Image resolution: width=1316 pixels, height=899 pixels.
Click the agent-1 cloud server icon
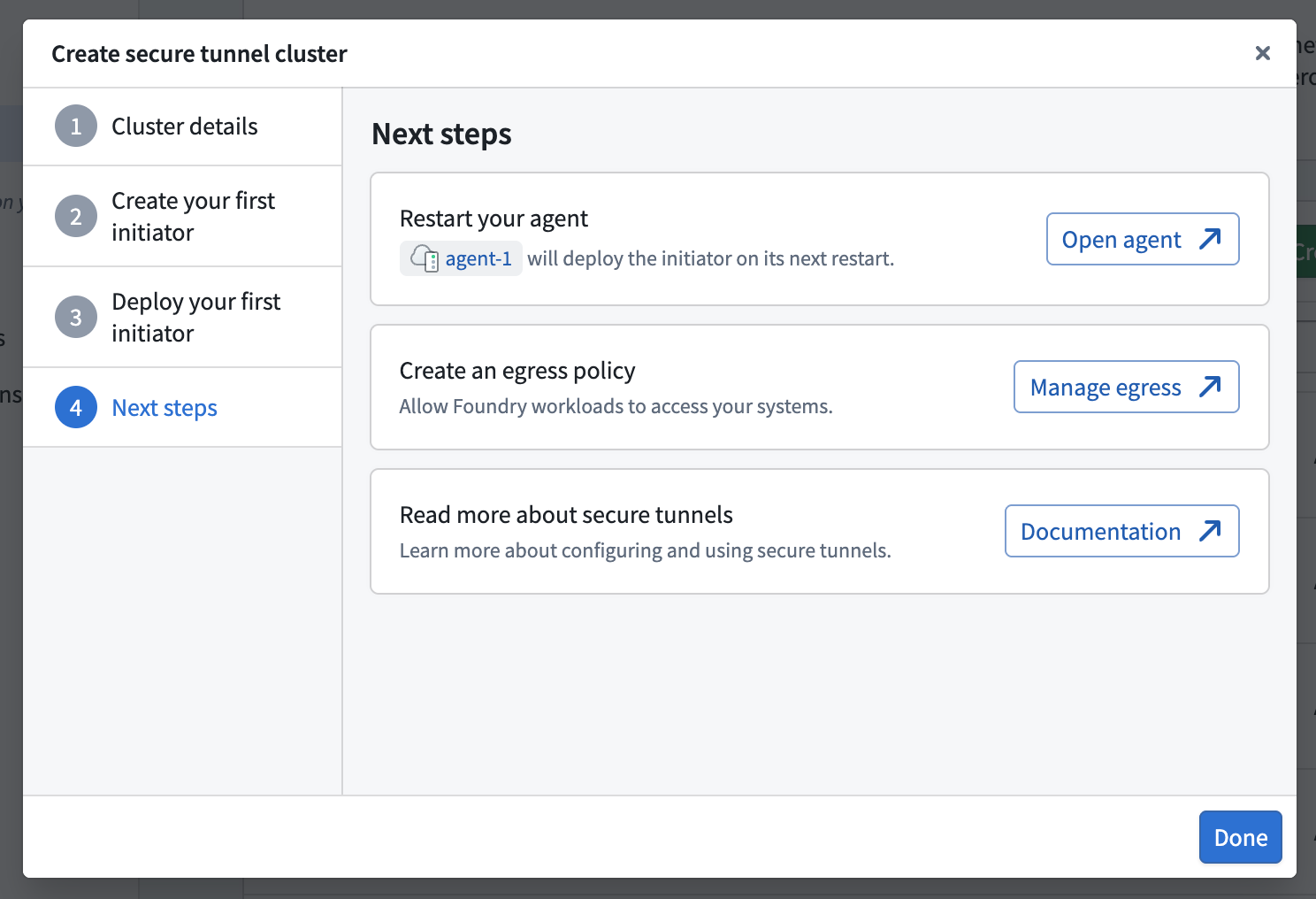tap(425, 258)
